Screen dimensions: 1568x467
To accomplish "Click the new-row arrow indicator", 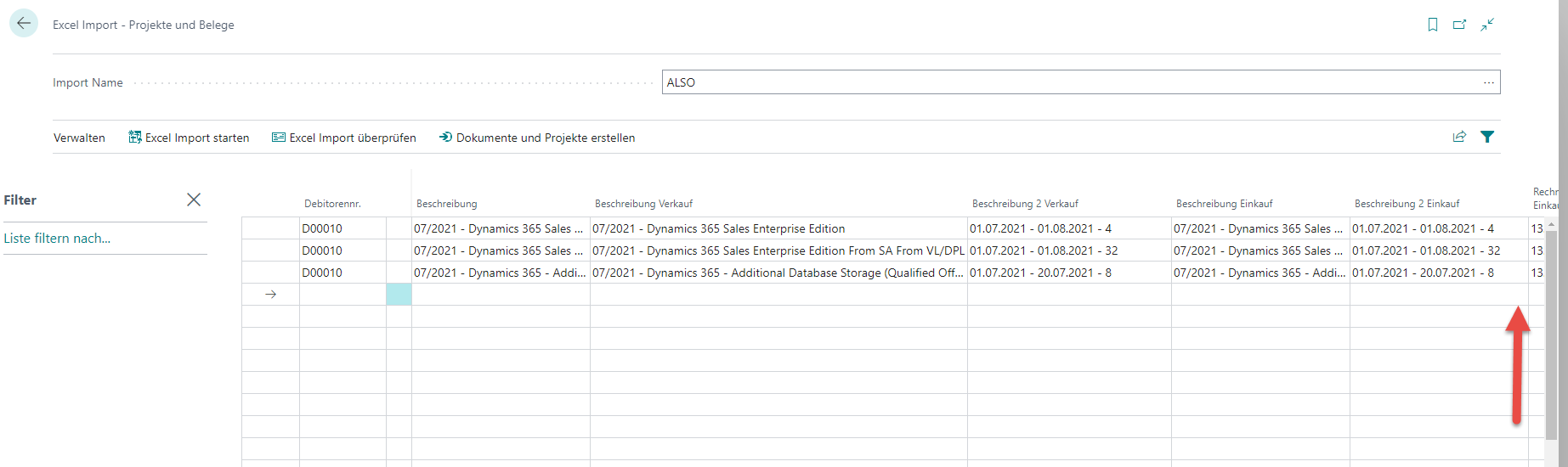I will tap(270, 295).
